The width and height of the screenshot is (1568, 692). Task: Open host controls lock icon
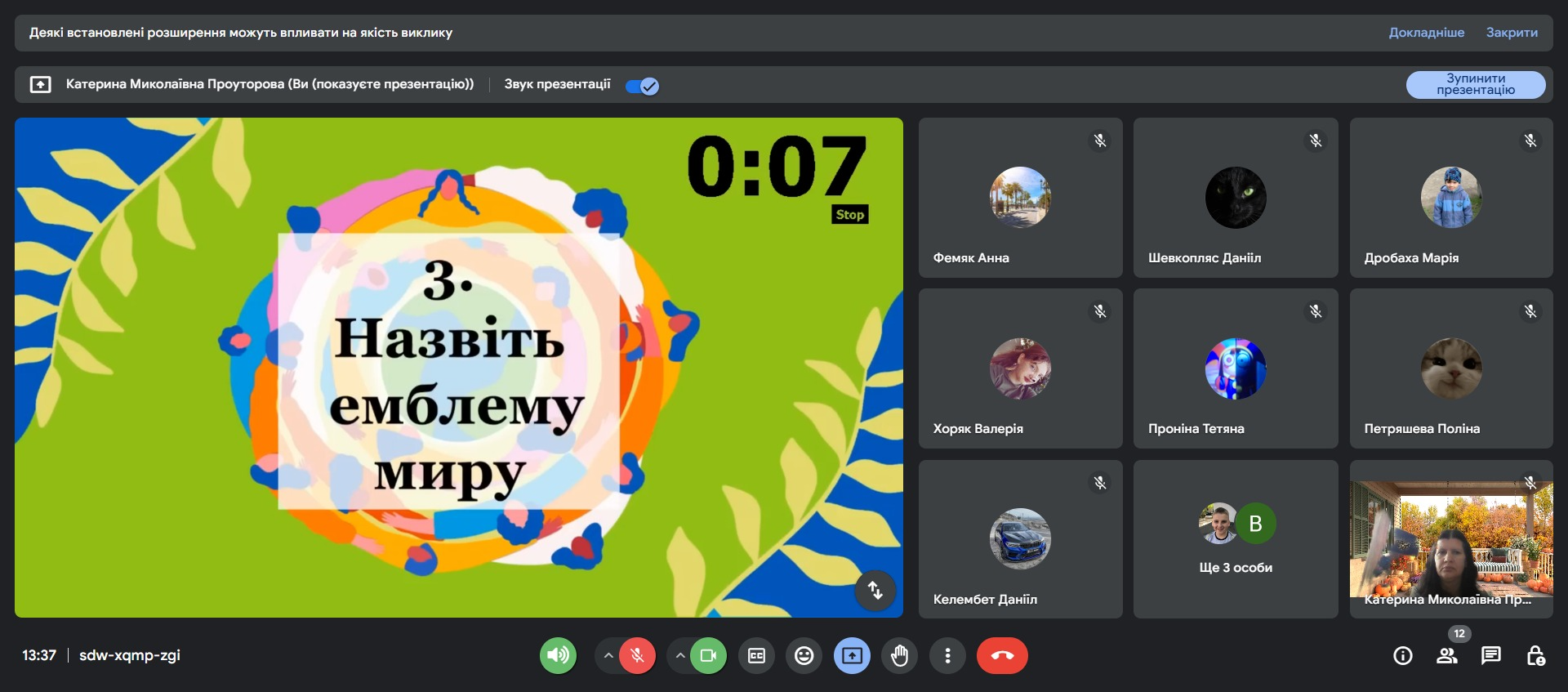[1535, 655]
